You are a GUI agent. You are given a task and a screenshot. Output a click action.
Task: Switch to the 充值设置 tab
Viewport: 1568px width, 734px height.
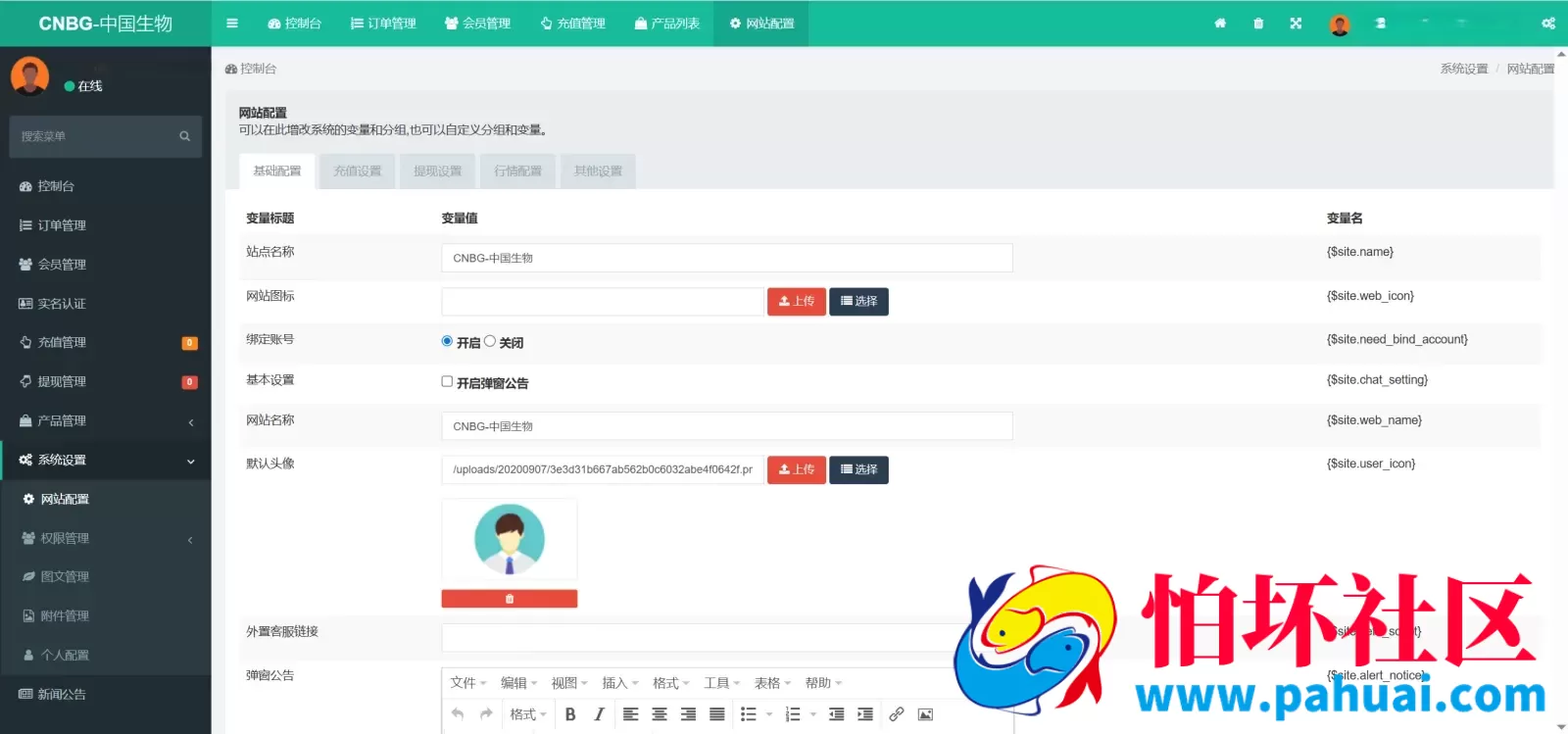(x=358, y=171)
